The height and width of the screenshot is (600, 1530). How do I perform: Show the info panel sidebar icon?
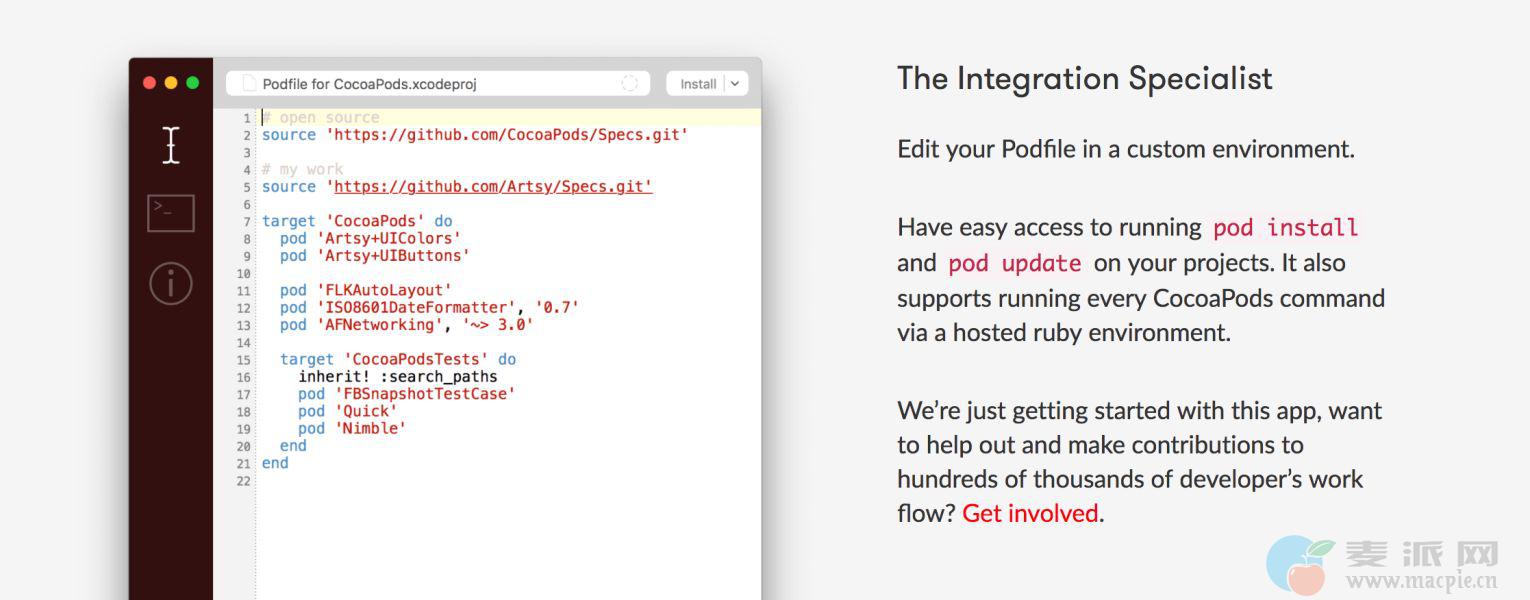pos(171,283)
